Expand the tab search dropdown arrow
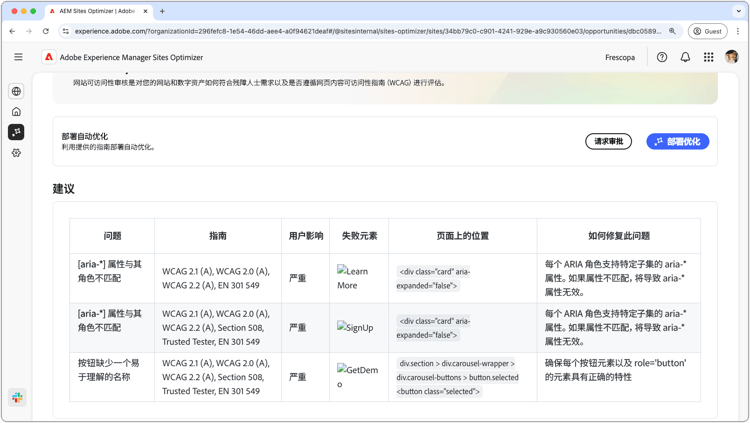This screenshot has height=423, width=750. coord(738,11)
